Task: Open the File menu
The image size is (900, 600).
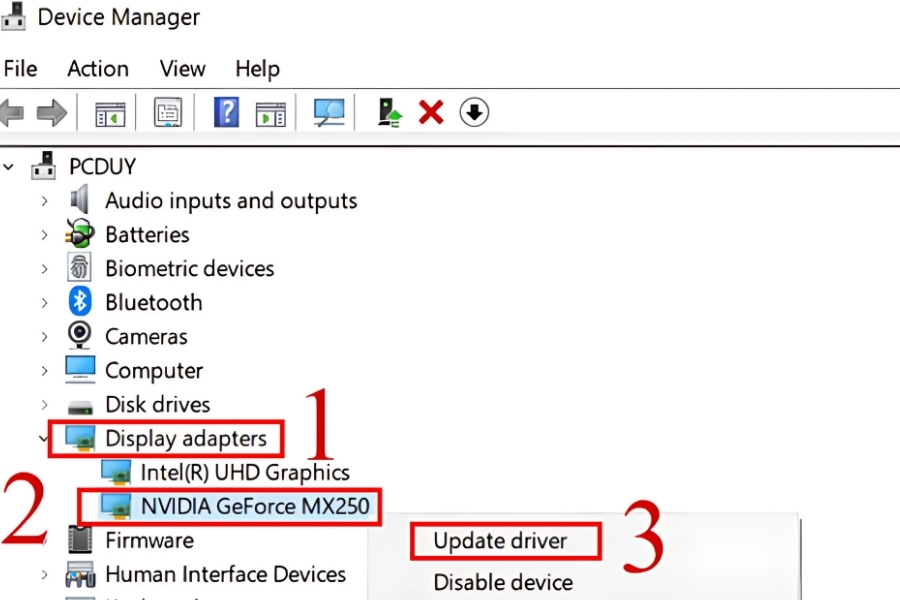Action: (21, 69)
